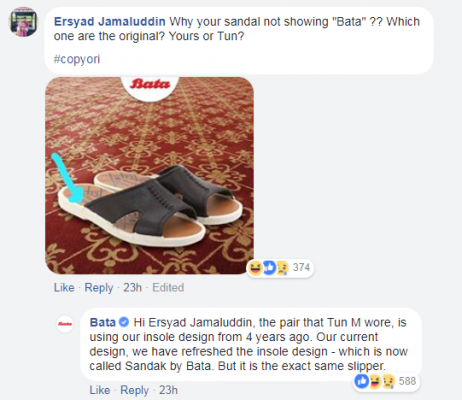Click the laughing emoji on Bata's reply
The width and height of the screenshot is (462, 400).
(374, 381)
